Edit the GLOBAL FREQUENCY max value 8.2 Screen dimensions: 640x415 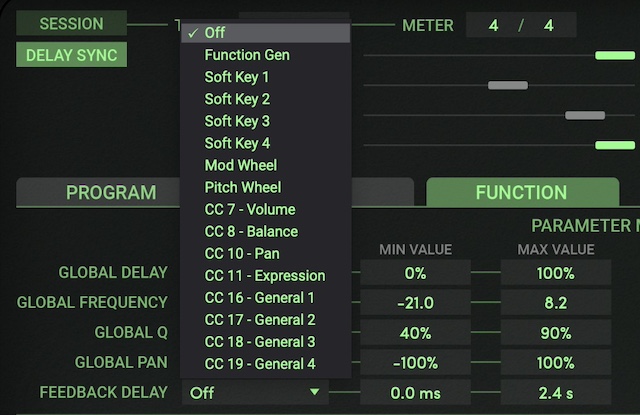pyautogui.click(x=555, y=302)
